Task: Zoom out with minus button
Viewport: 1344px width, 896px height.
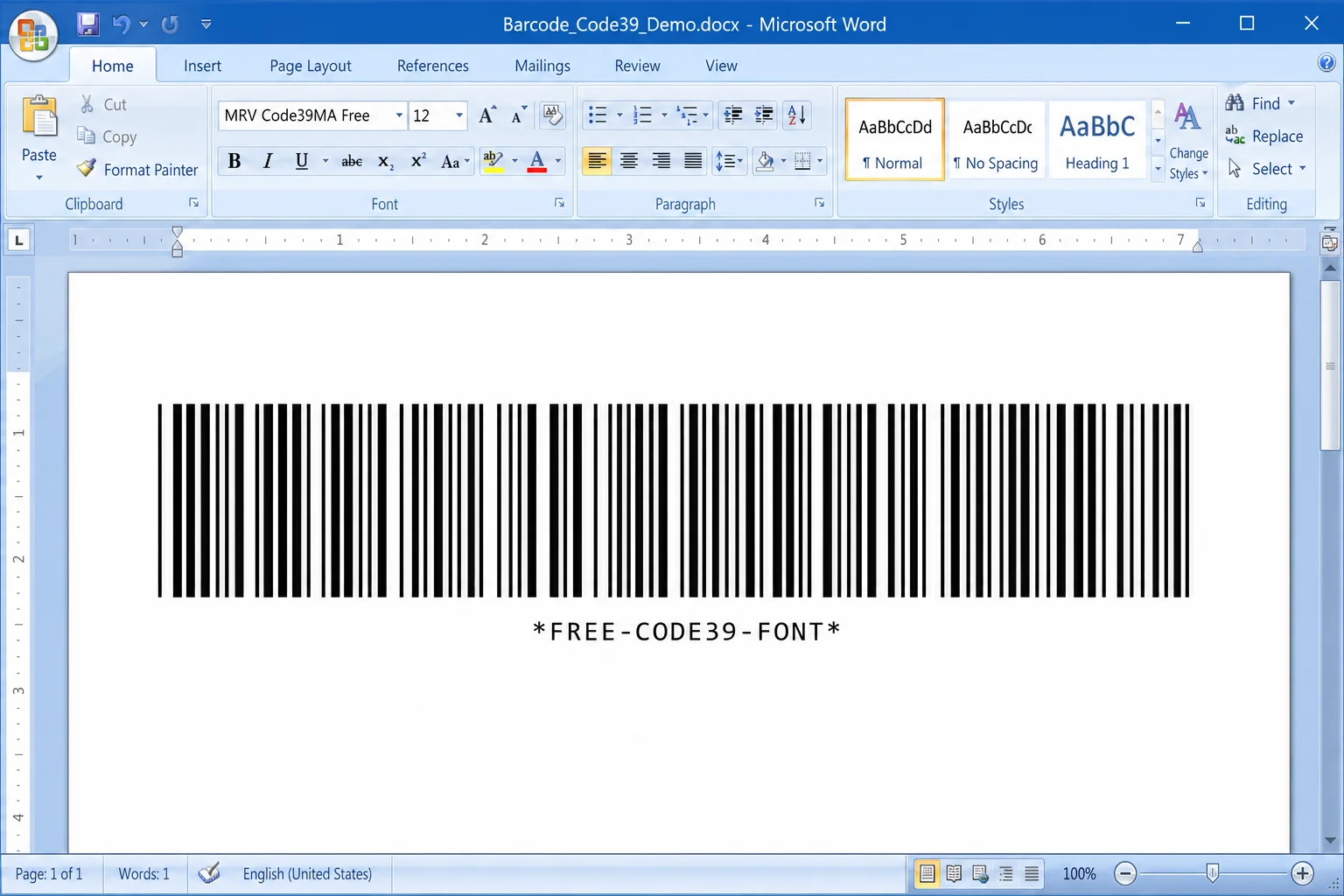Action: click(x=1126, y=873)
